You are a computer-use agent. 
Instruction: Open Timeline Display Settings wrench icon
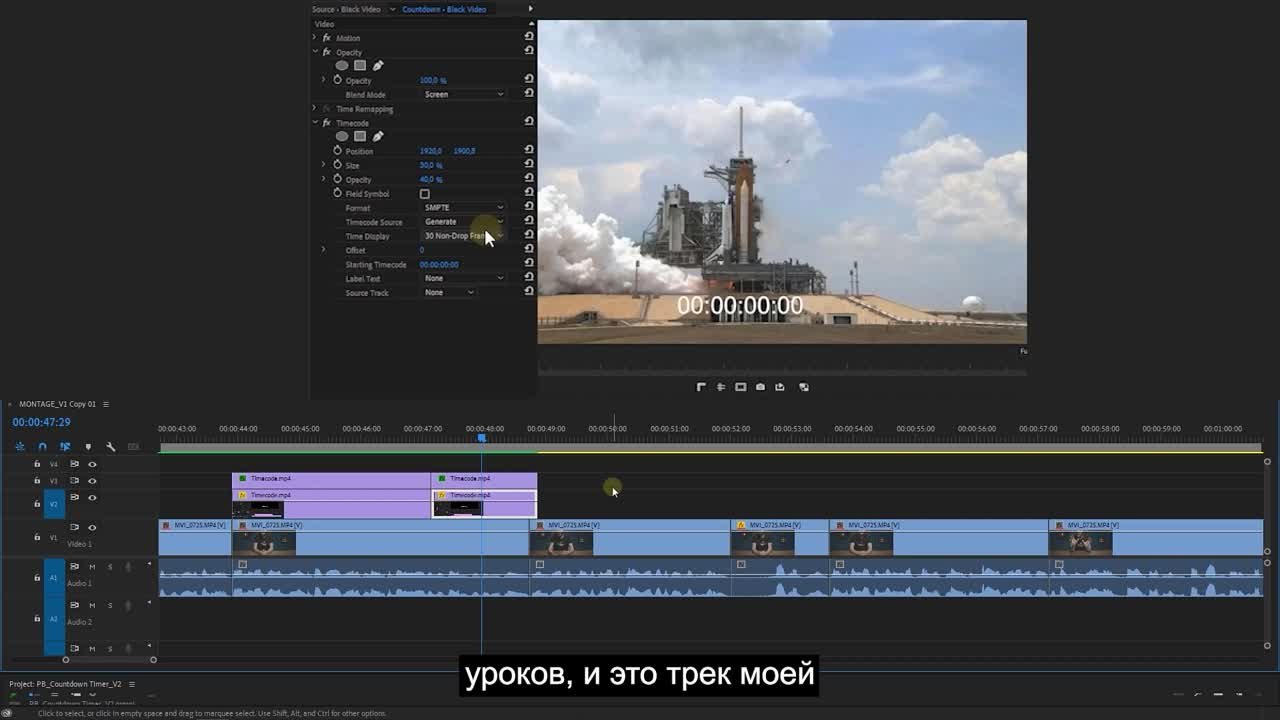(111, 447)
